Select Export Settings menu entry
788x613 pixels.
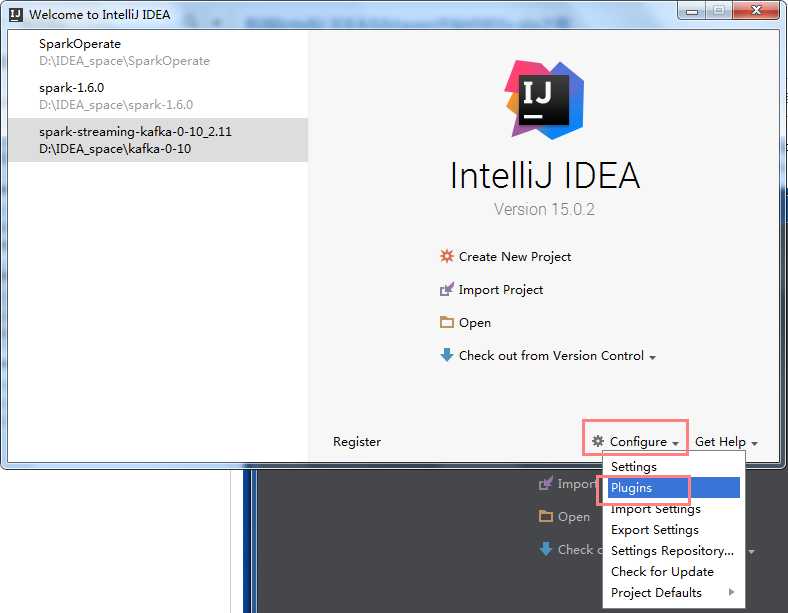(673, 530)
